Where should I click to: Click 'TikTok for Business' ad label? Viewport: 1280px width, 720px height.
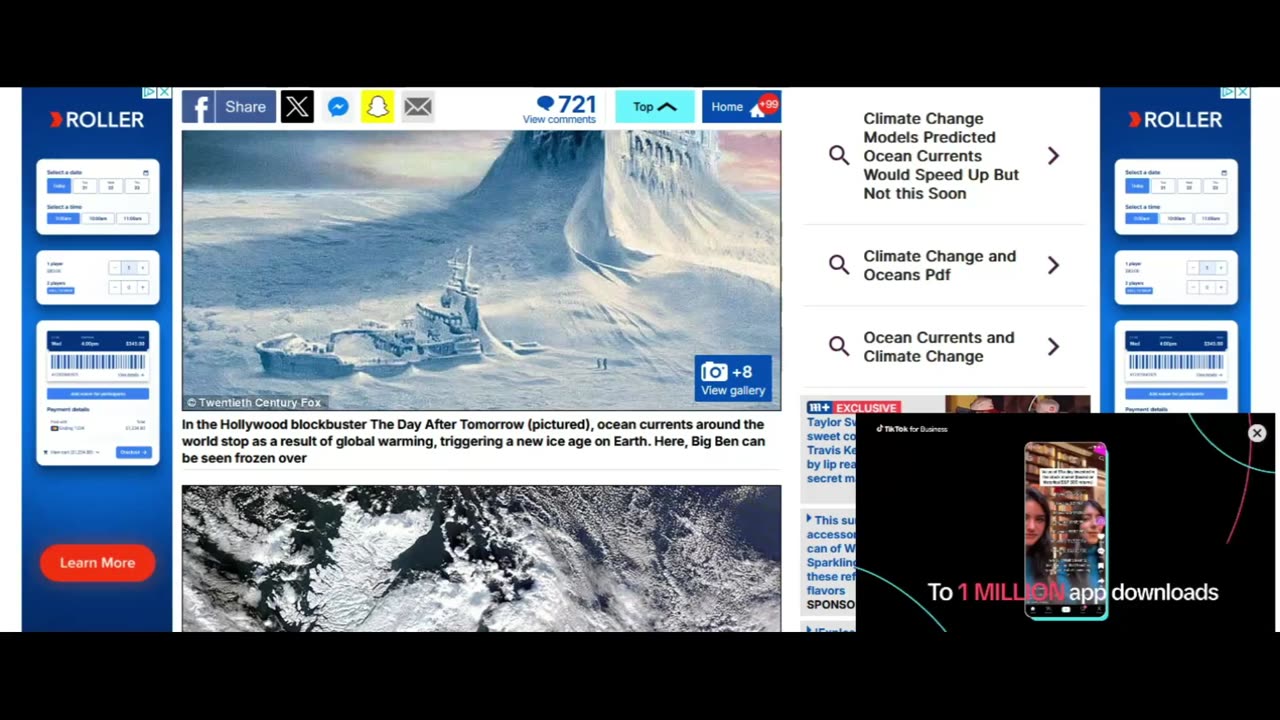pyautogui.click(x=912, y=429)
